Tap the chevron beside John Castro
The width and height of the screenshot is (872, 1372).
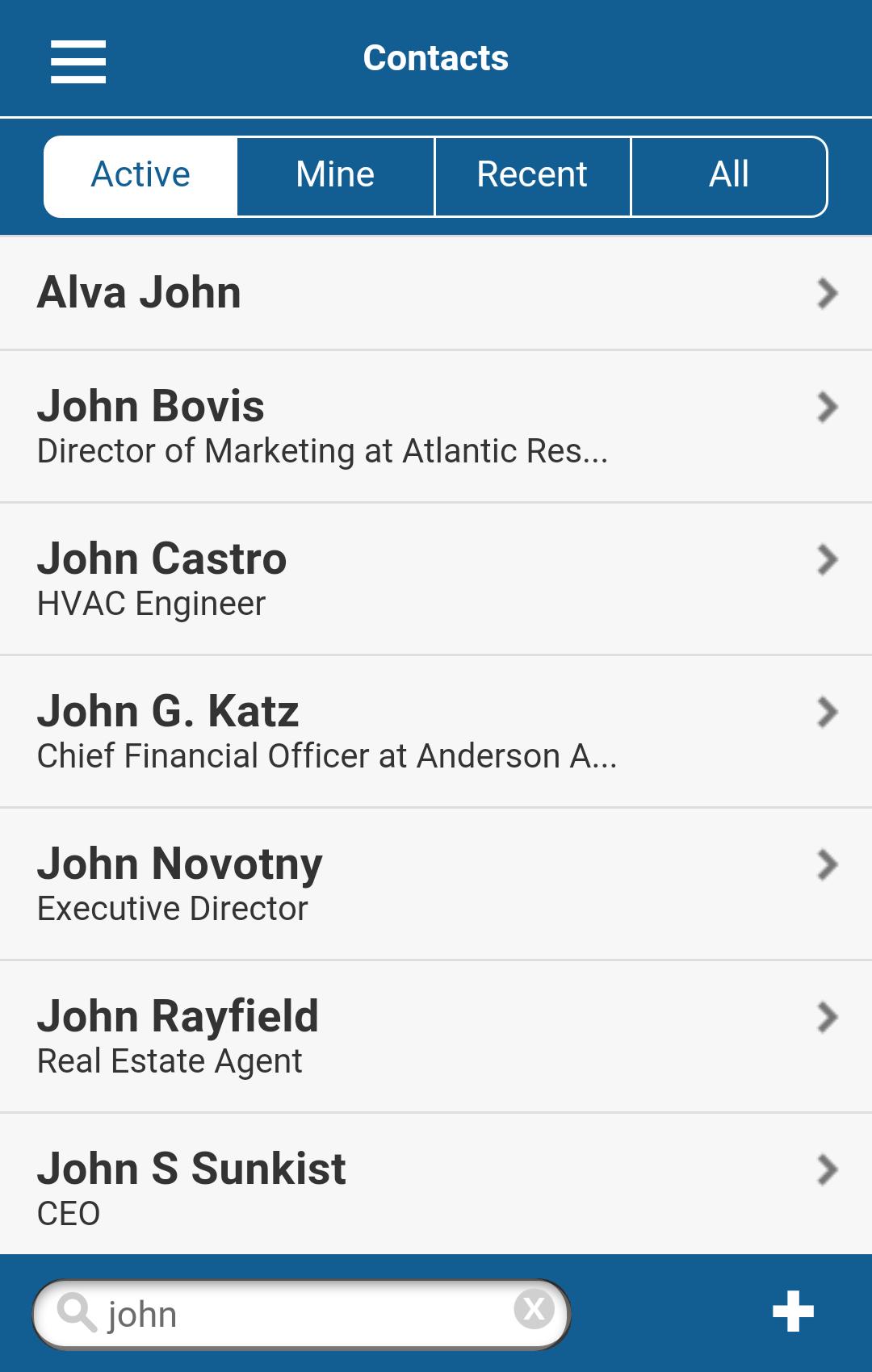[x=828, y=559]
